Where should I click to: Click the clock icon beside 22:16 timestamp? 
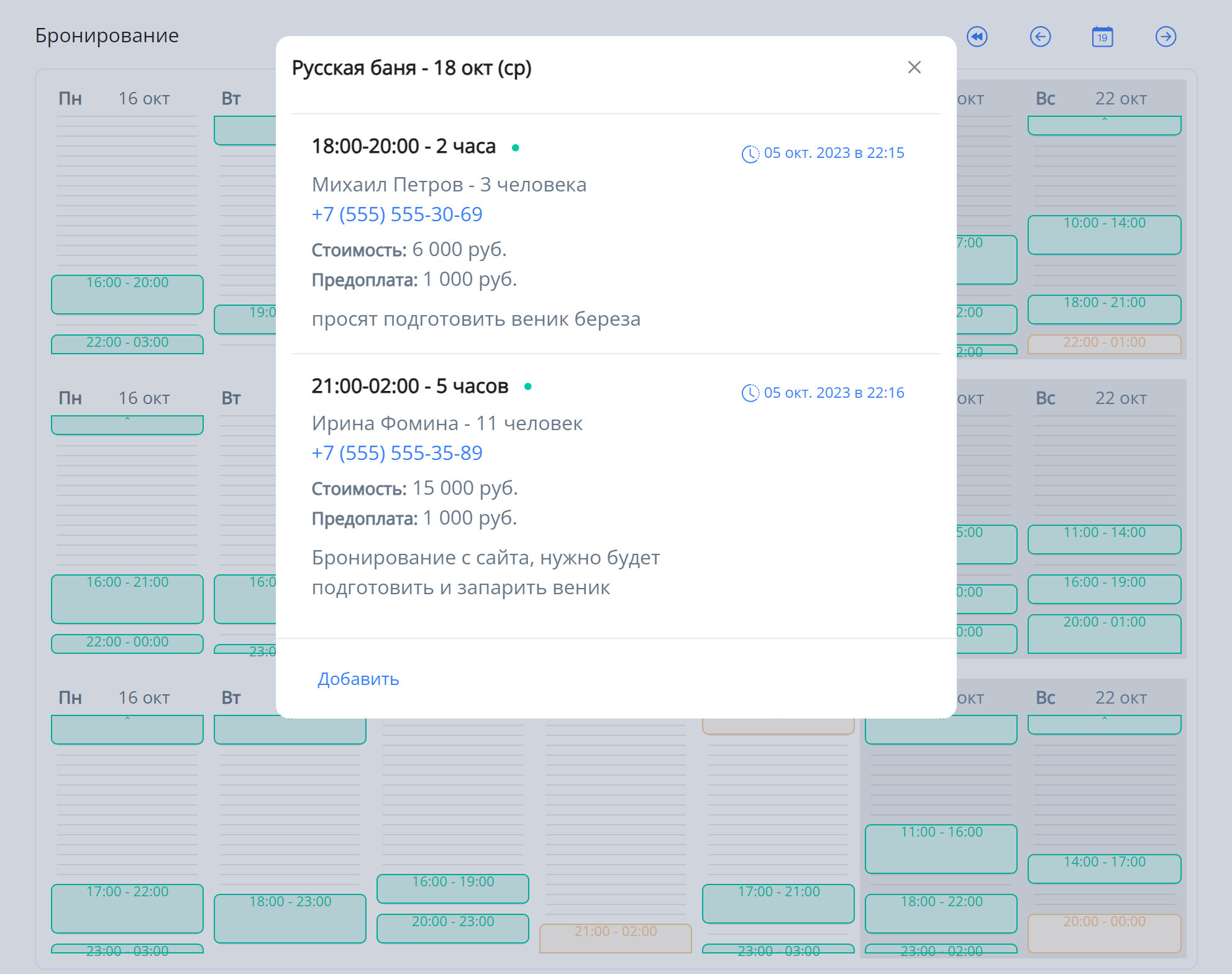click(751, 393)
